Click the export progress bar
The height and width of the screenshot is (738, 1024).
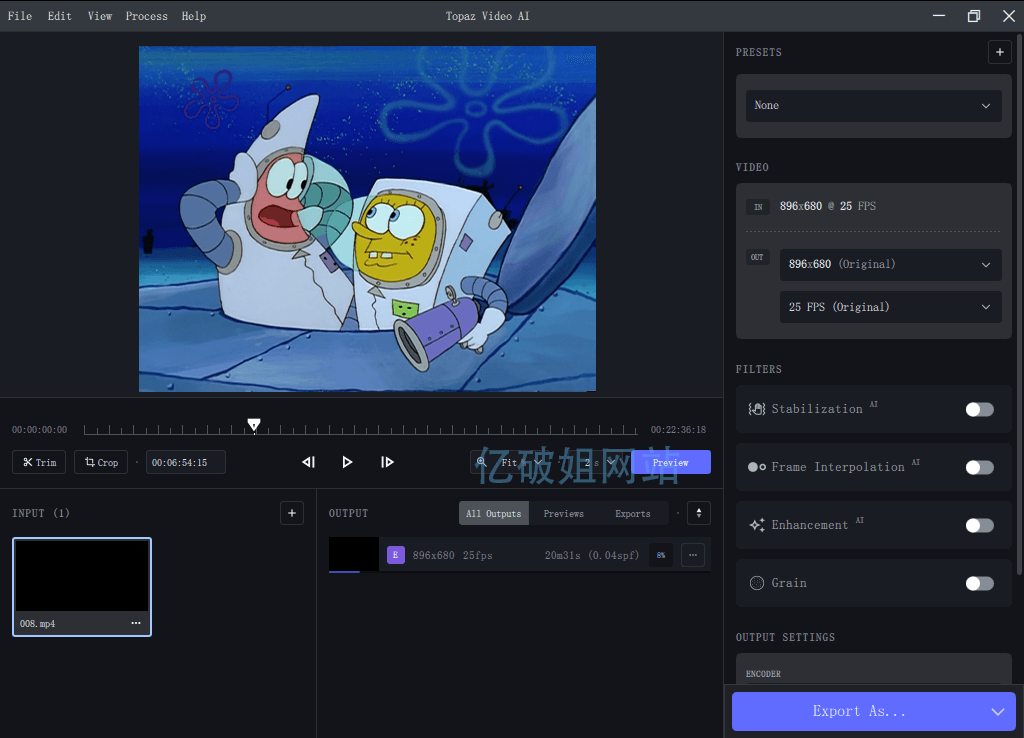[344, 572]
